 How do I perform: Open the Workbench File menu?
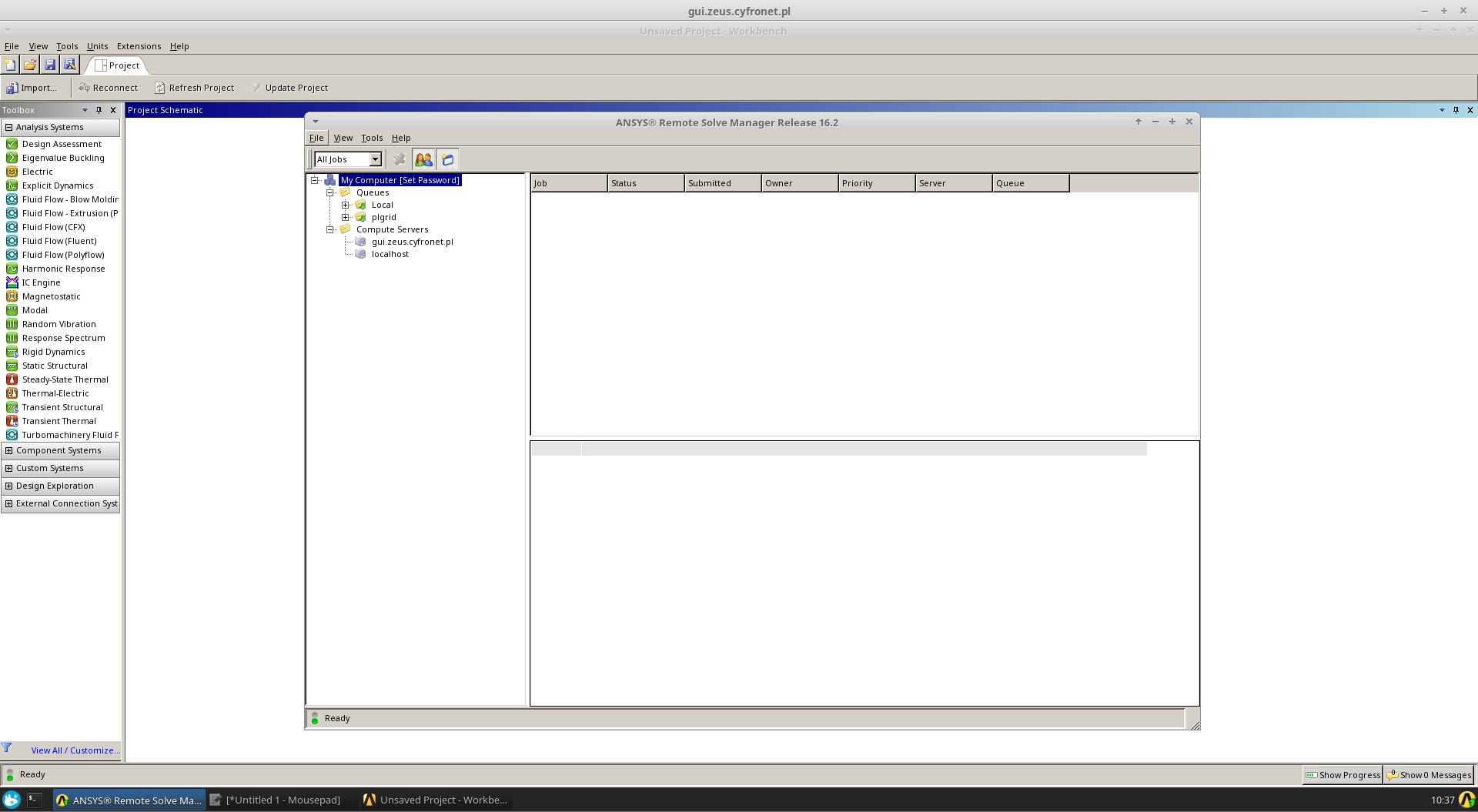tap(12, 46)
